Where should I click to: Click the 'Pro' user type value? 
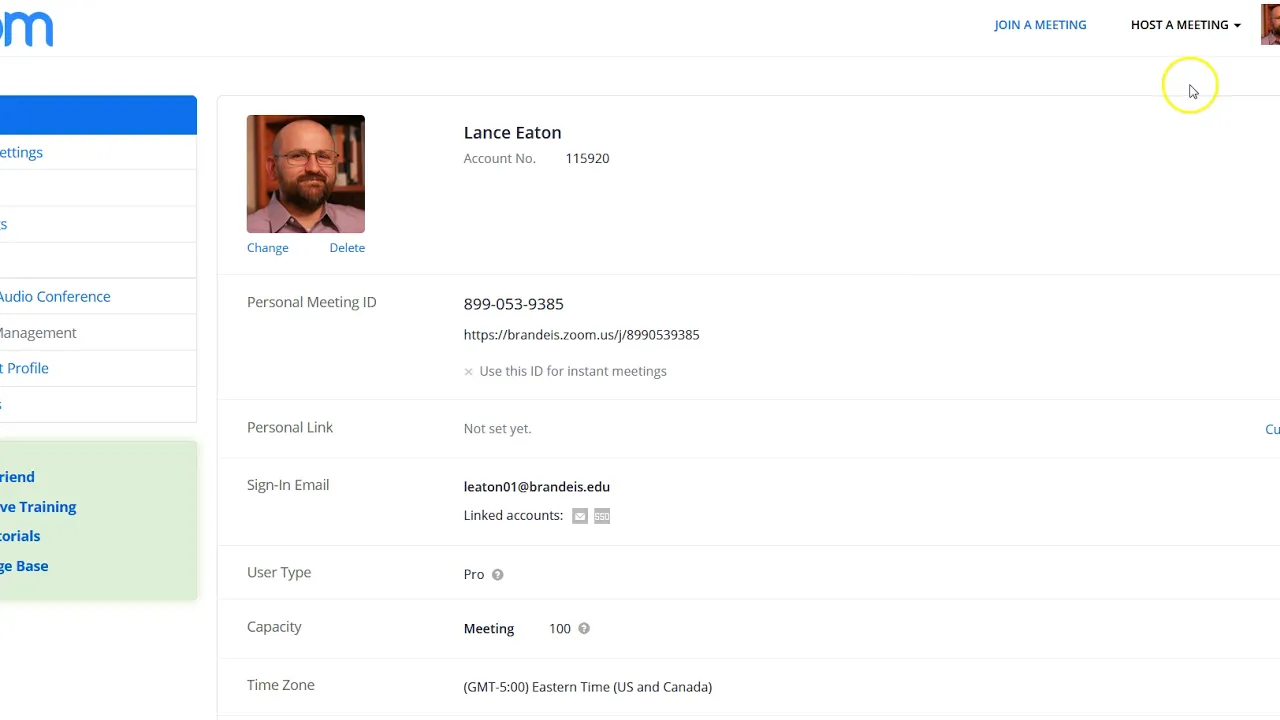tap(474, 574)
